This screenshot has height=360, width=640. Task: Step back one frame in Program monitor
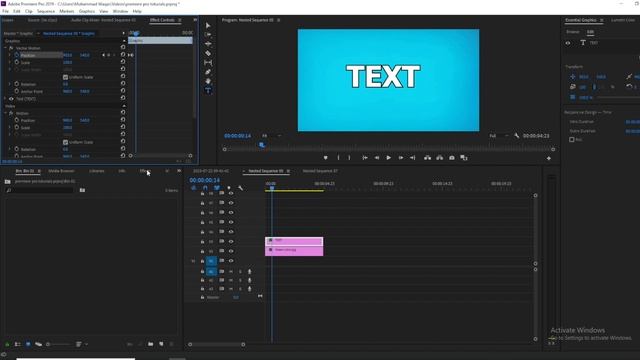(377, 158)
